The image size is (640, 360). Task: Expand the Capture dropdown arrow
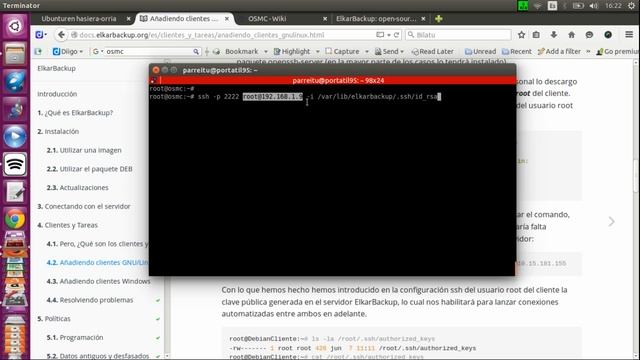(x=367, y=51)
